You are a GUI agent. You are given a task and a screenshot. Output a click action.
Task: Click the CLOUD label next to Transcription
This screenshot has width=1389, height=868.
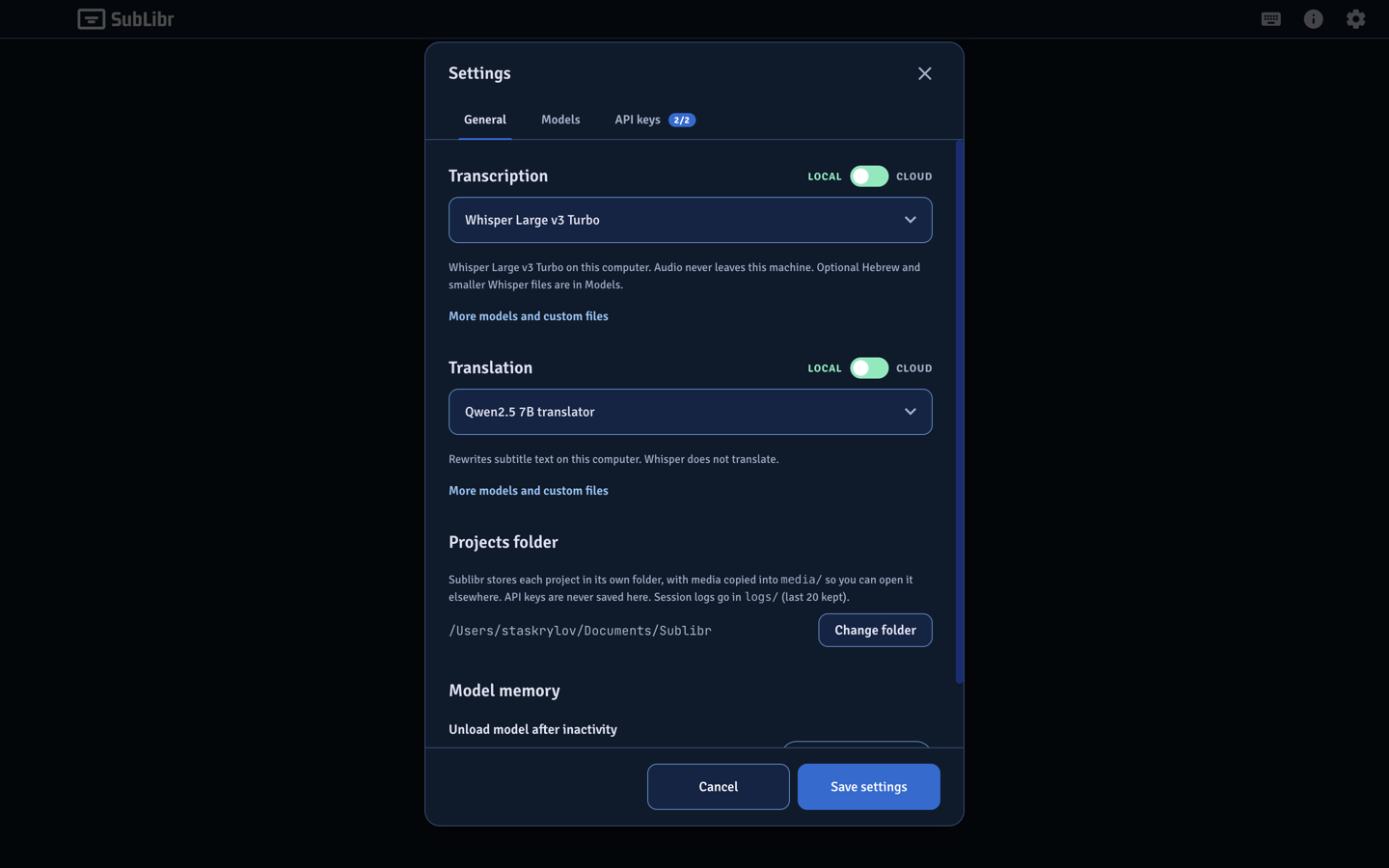(913, 176)
